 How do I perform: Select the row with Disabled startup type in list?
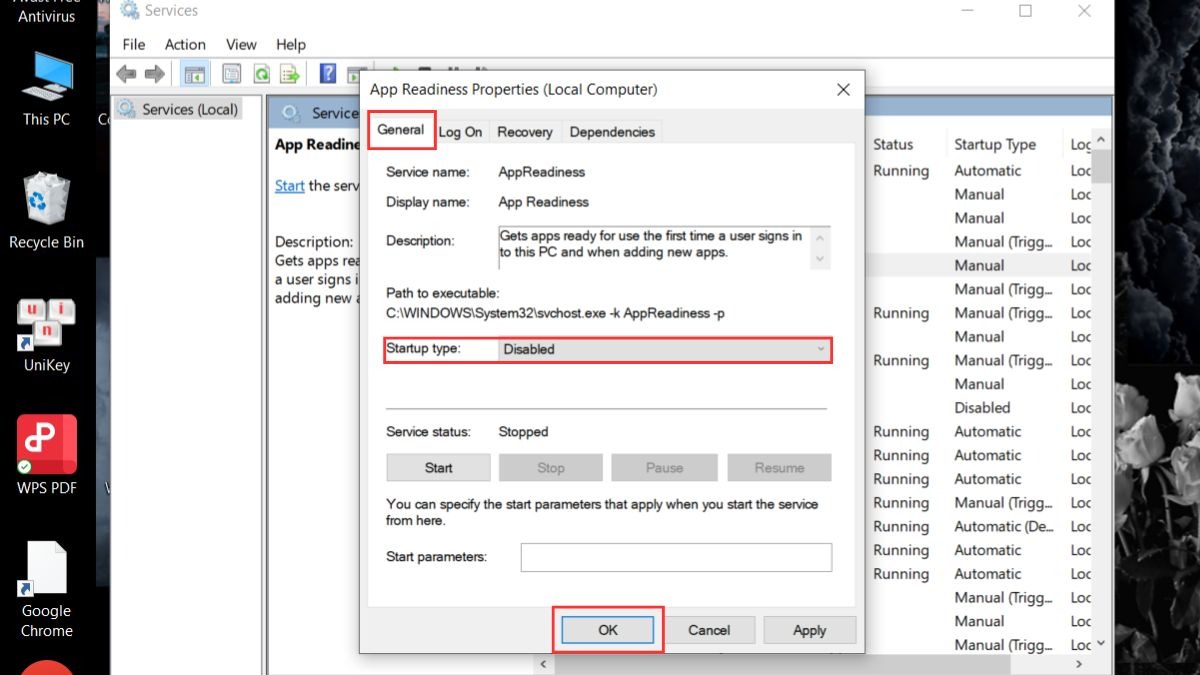pyautogui.click(x=982, y=407)
